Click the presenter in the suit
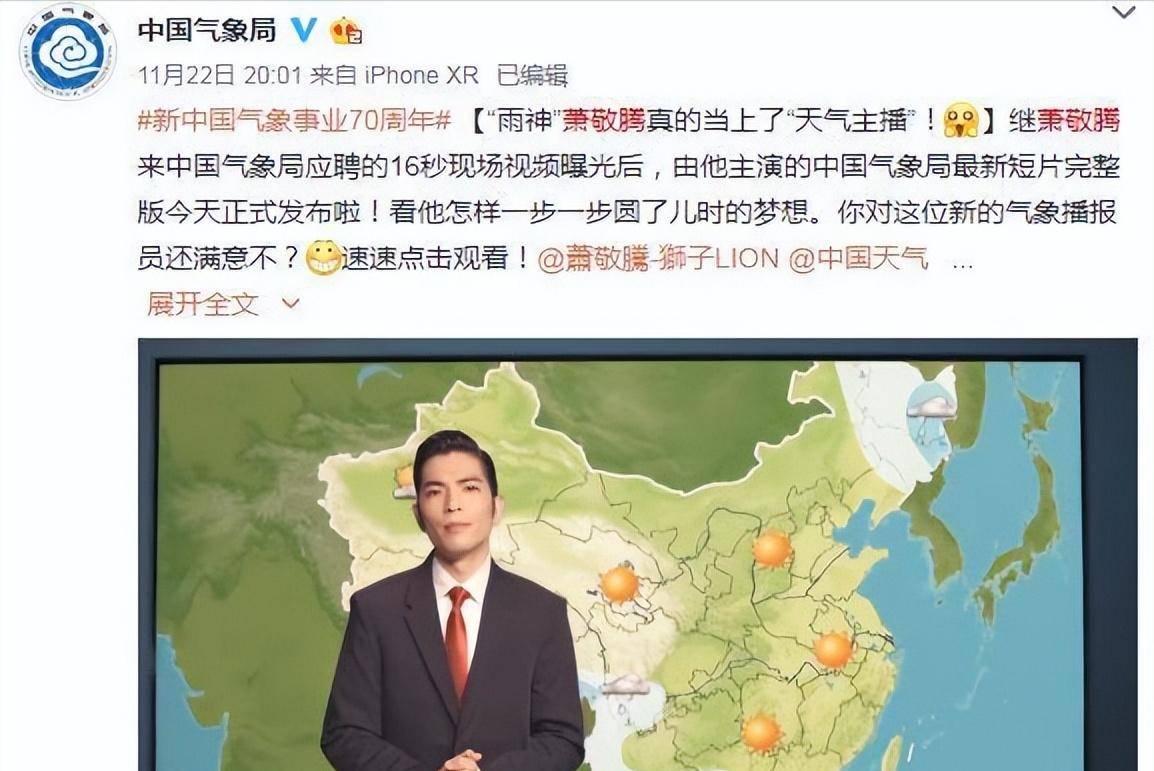1154x771 pixels. pyautogui.click(x=452, y=602)
